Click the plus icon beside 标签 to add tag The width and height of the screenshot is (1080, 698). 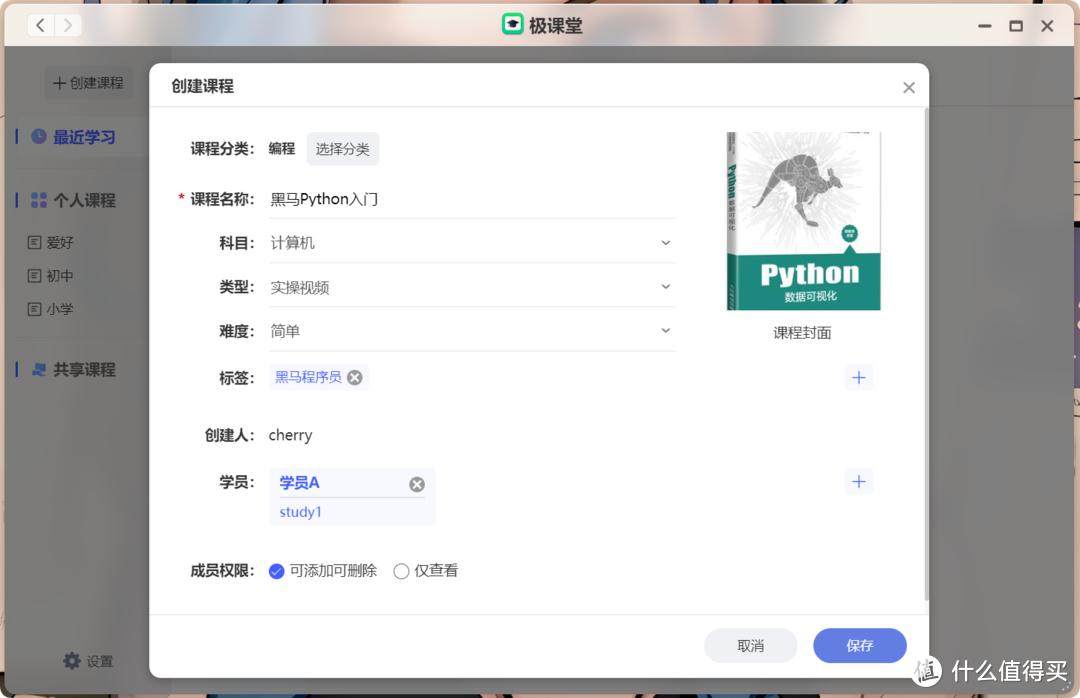coord(858,377)
